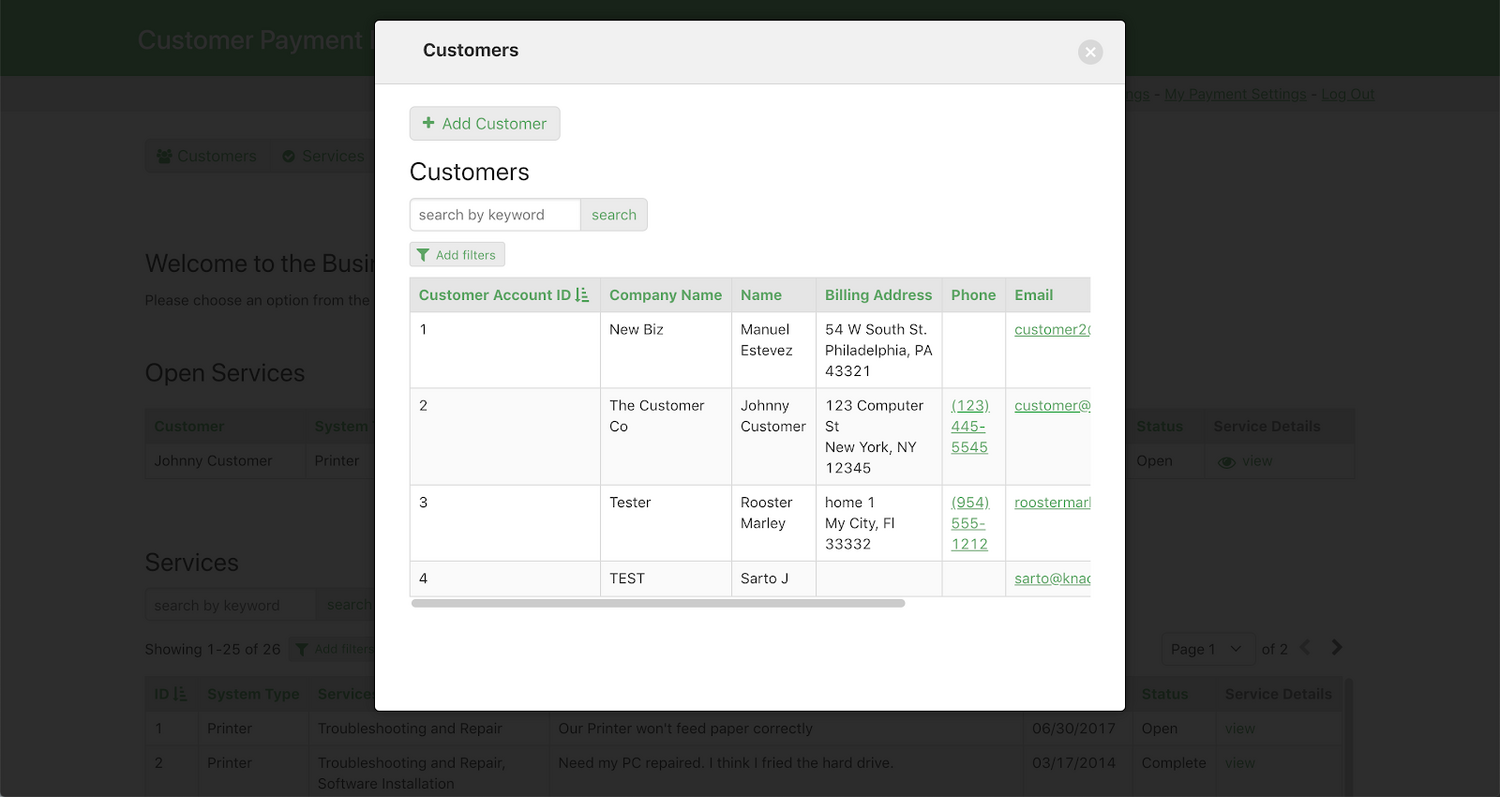Image resolution: width=1500 pixels, height=797 pixels.
Task: Open Add filters in Customers modal
Action: pos(457,255)
